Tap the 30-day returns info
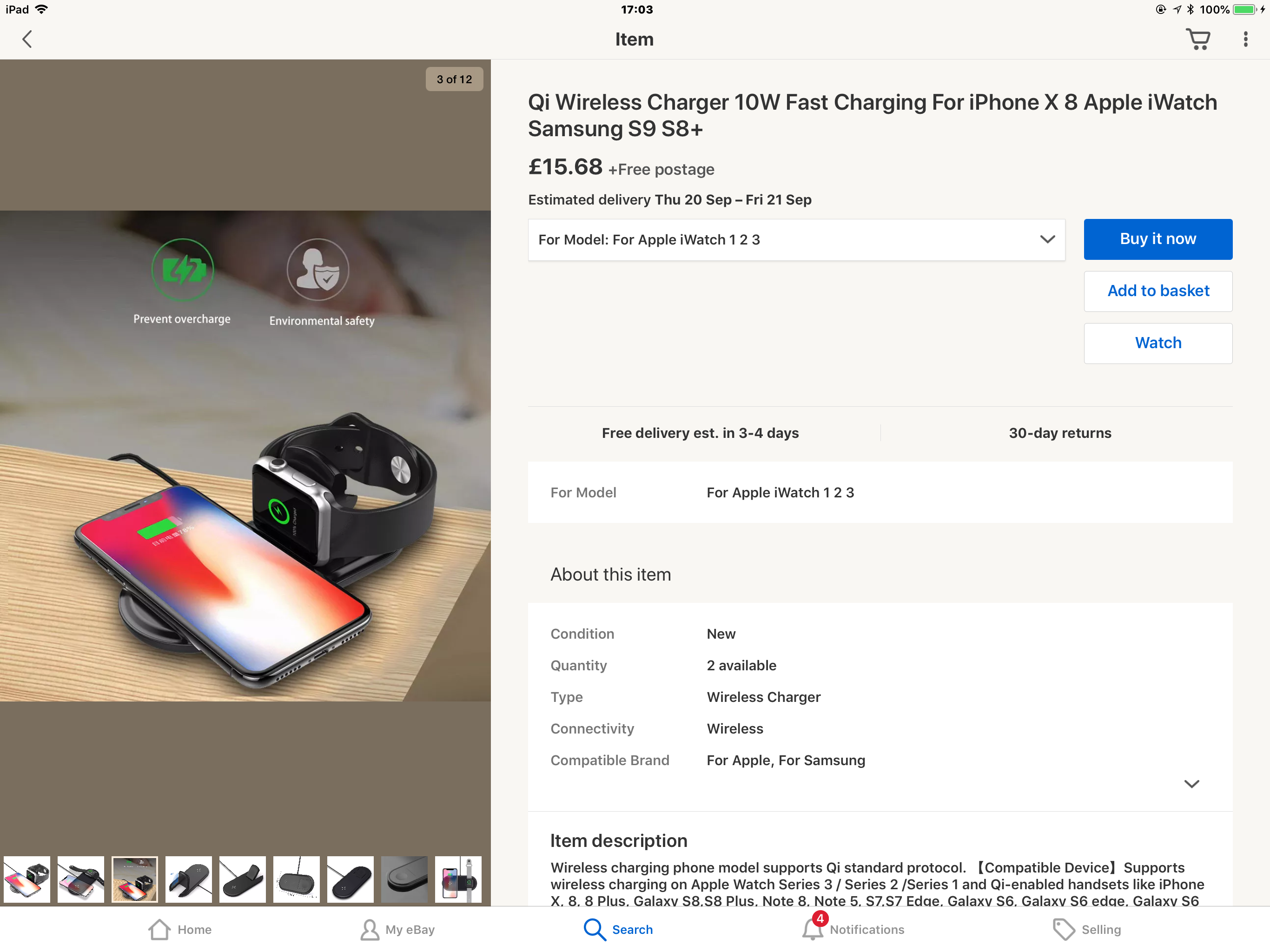Screen dimensions: 1270x952 pos(1059,433)
